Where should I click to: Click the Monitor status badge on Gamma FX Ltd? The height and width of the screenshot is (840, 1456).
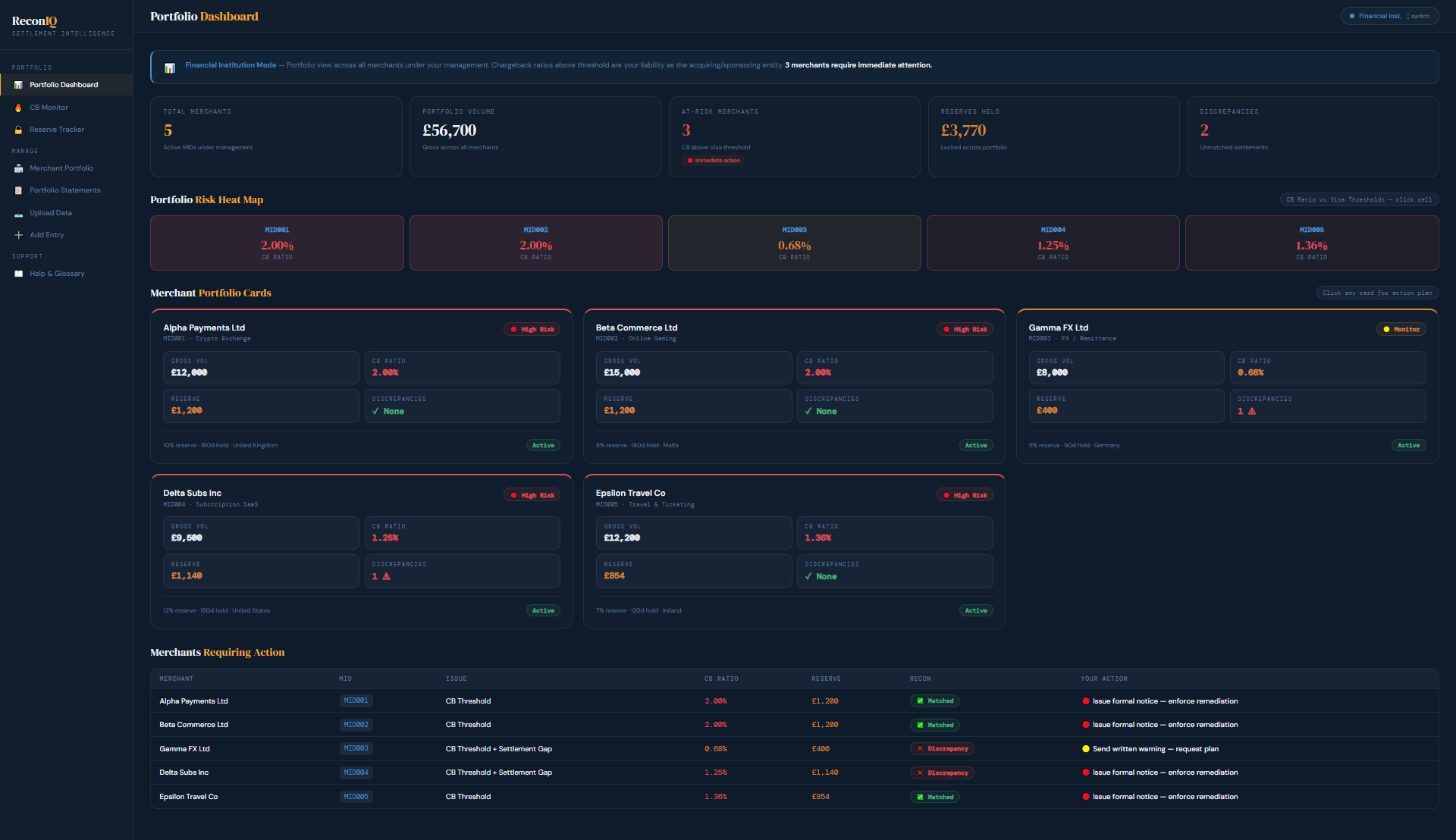point(1401,329)
